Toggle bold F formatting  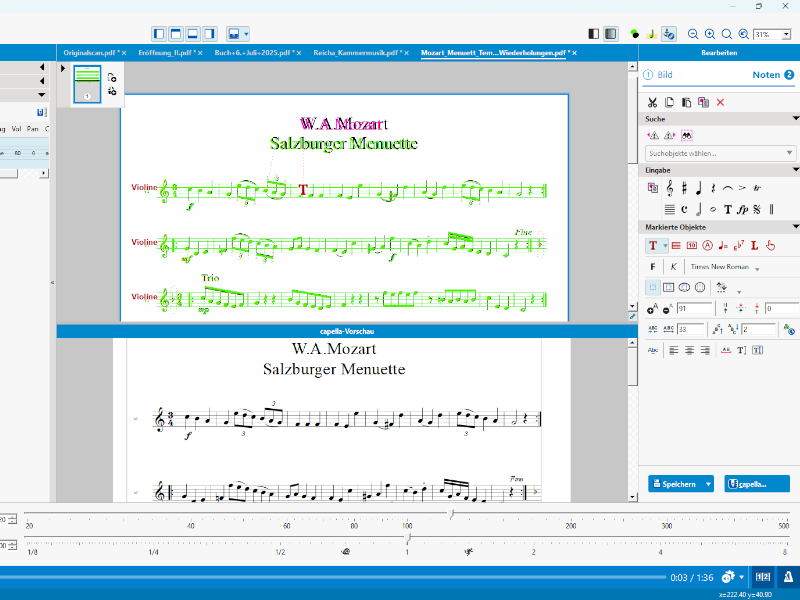tap(653, 267)
